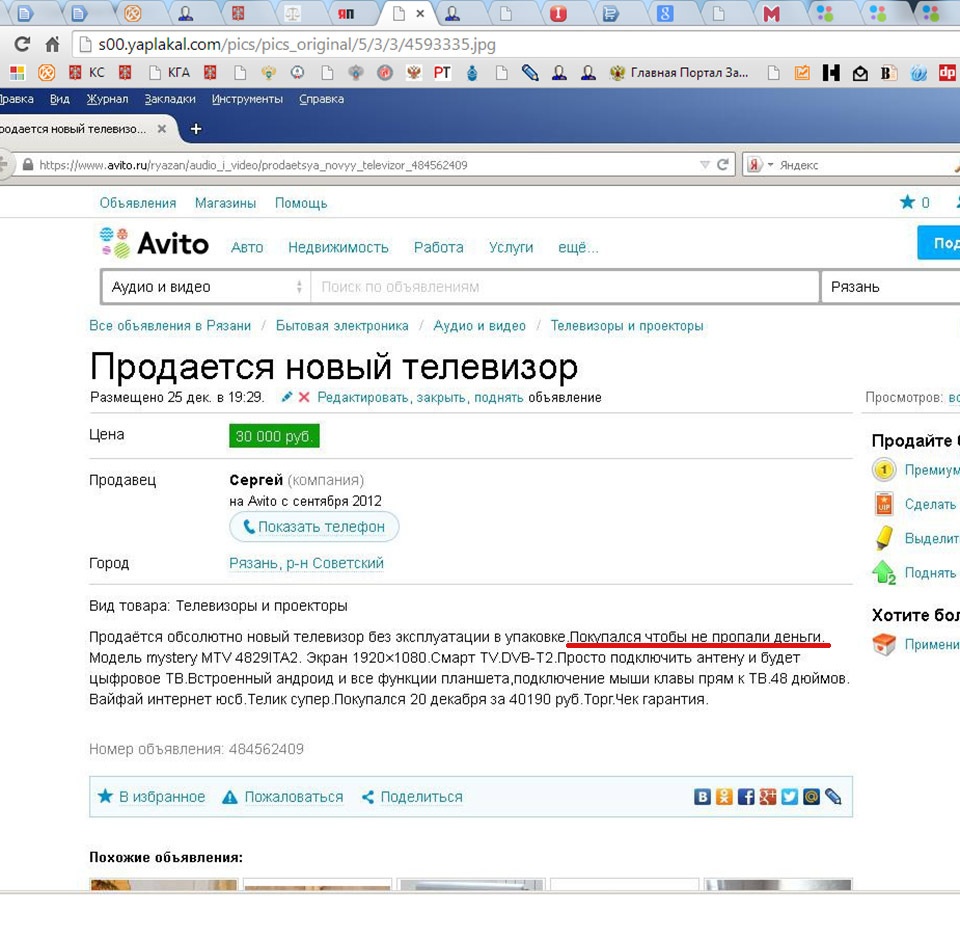Viewport: 960px width, 940px height.
Task: Share the ad on VKontakte
Action: coord(702,796)
